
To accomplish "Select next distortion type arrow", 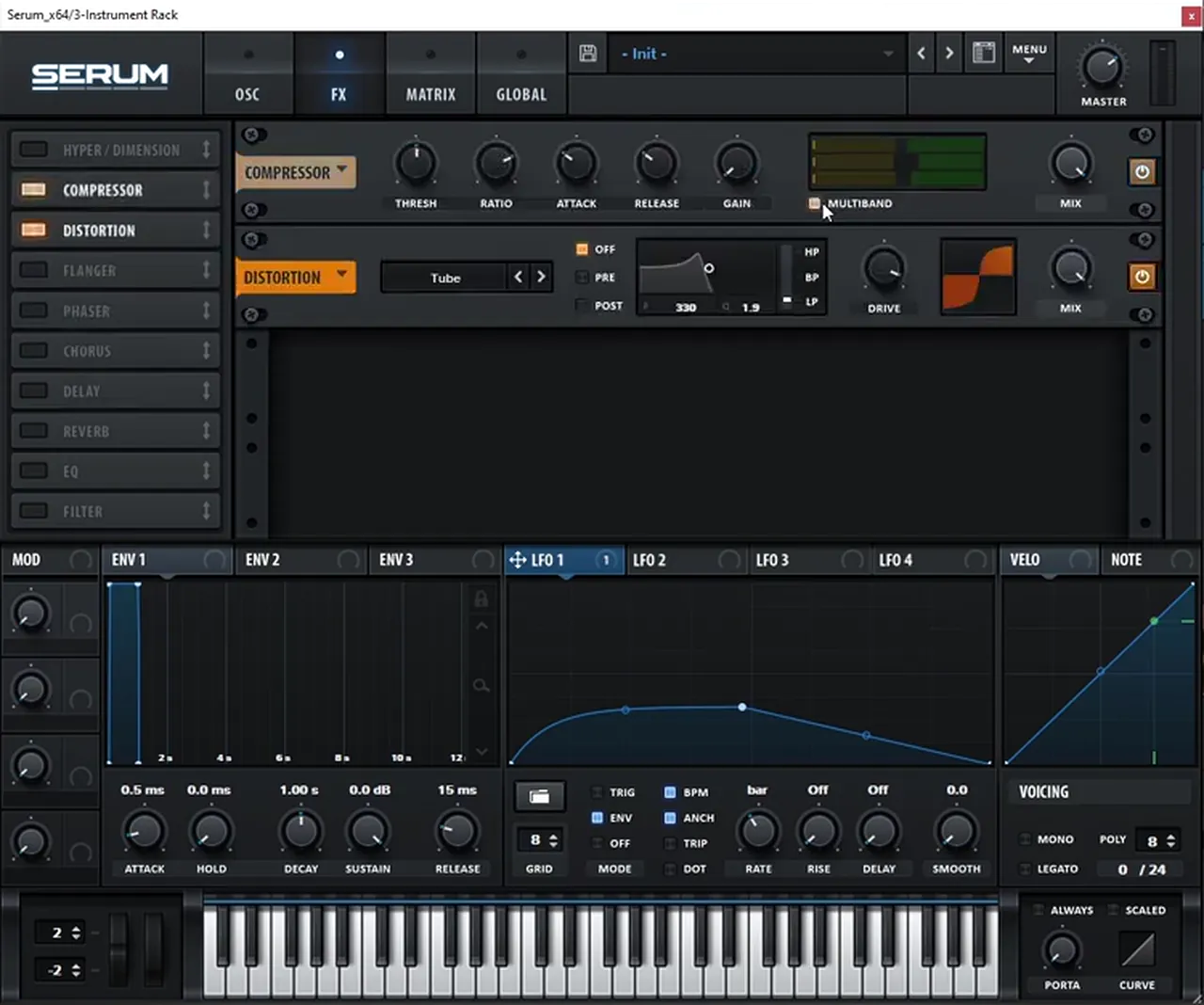I will click(541, 277).
